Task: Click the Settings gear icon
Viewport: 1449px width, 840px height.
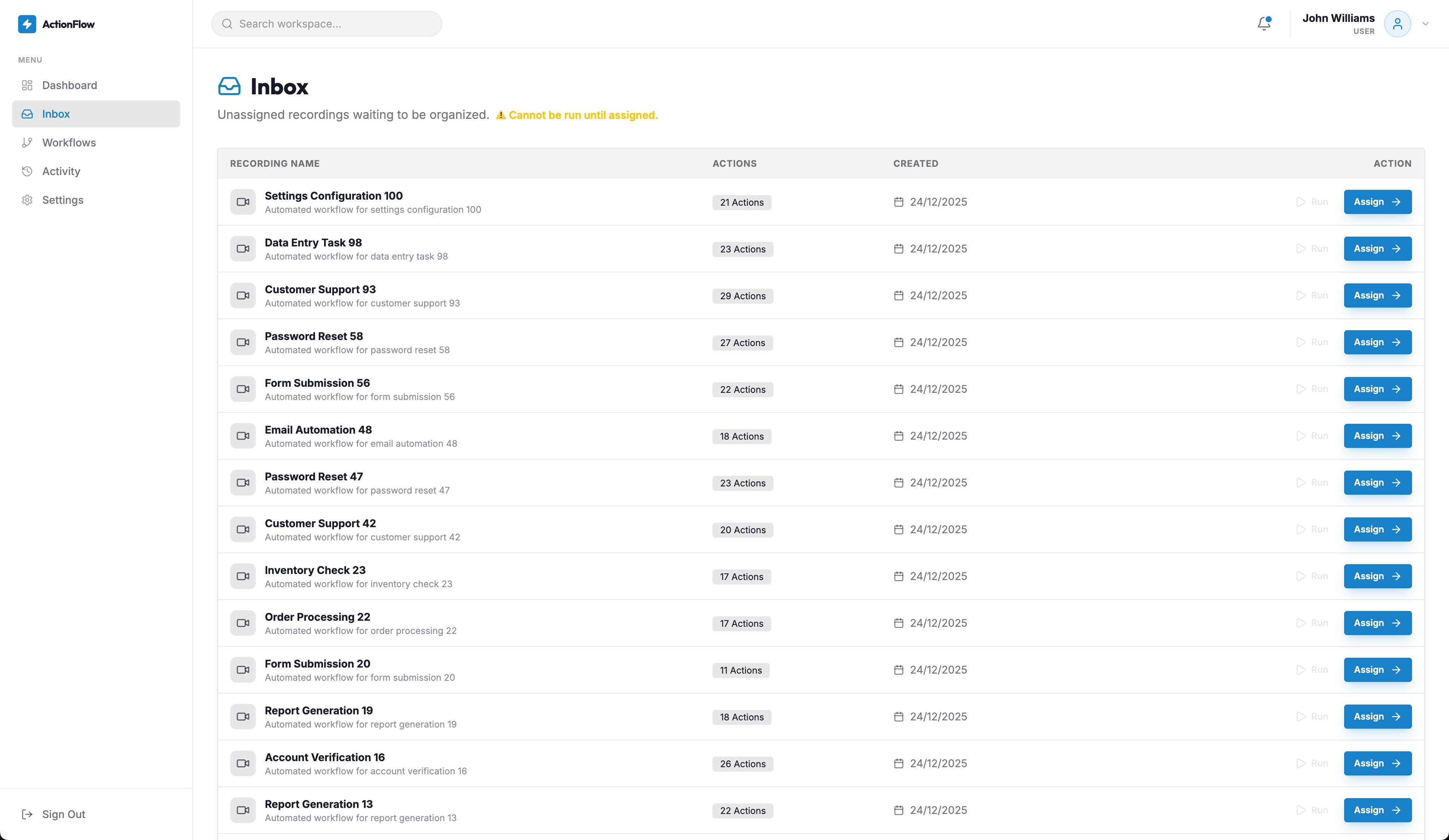Action: [x=27, y=200]
